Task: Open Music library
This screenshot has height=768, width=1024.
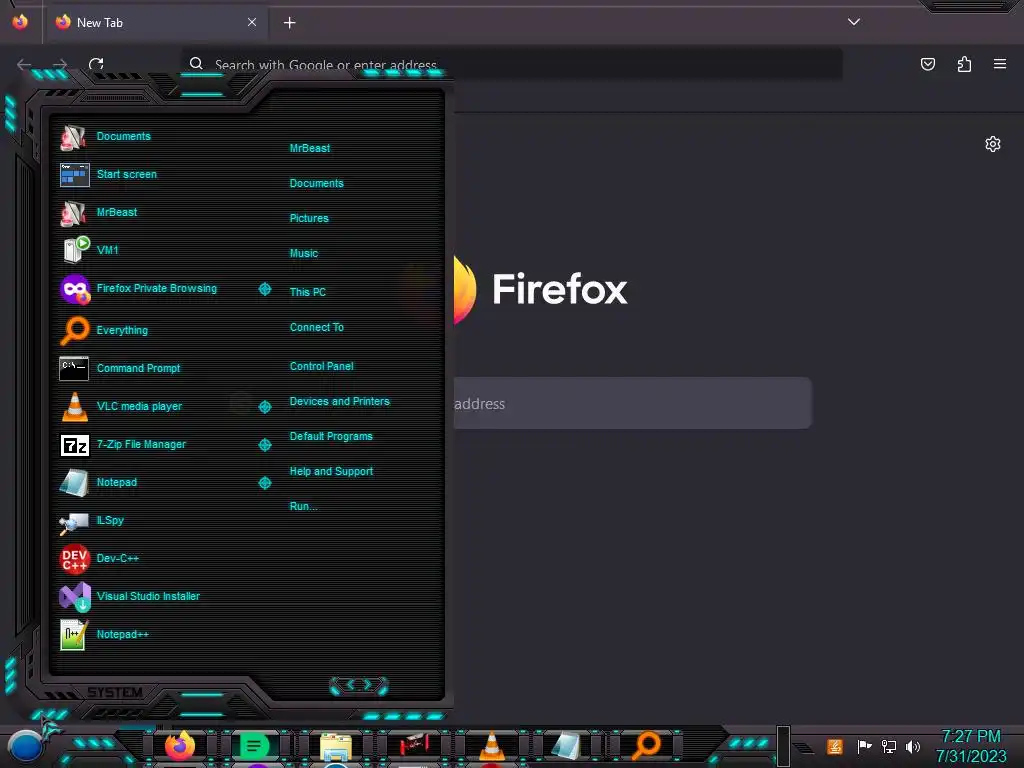Action: point(304,253)
